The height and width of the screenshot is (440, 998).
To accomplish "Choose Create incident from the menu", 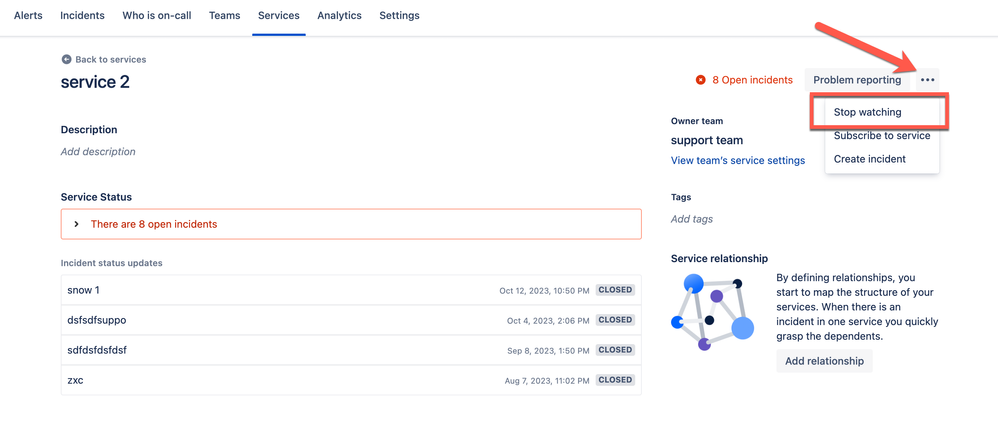I will click(882, 159).
